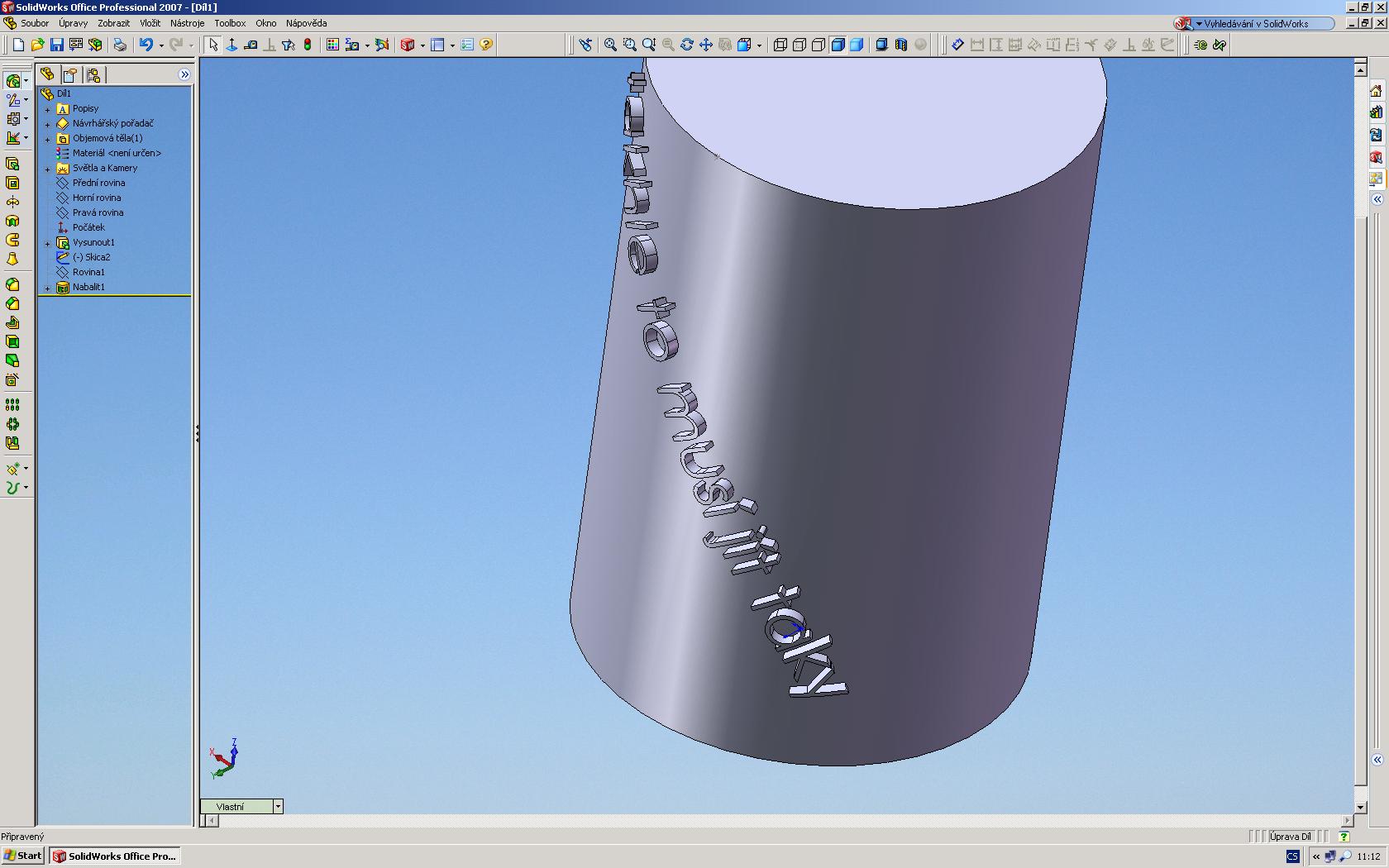Open the Nástroje menu
The width and height of the screenshot is (1389, 868).
click(x=187, y=23)
